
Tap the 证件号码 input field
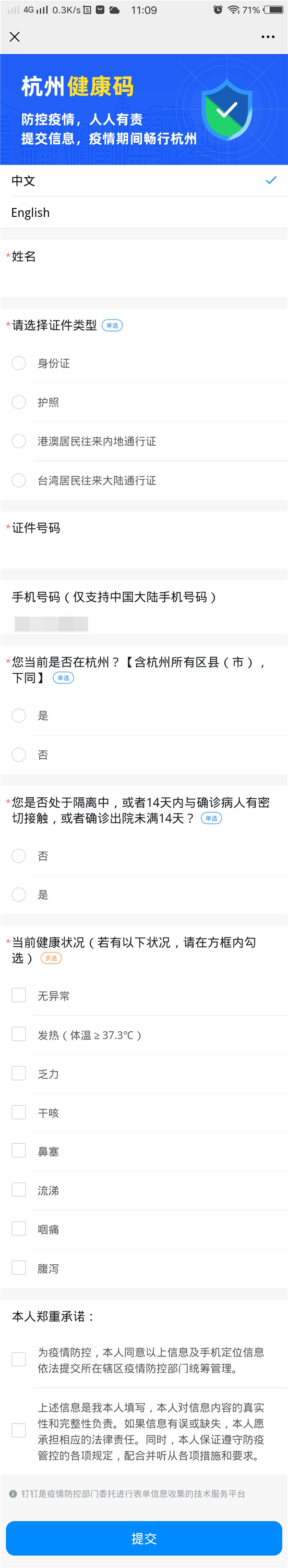pyautogui.click(x=144, y=551)
